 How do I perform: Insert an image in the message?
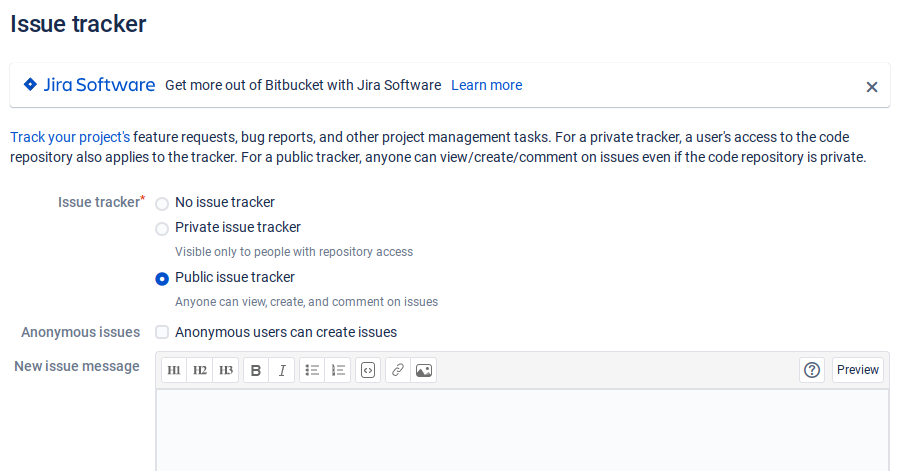[424, 370]
